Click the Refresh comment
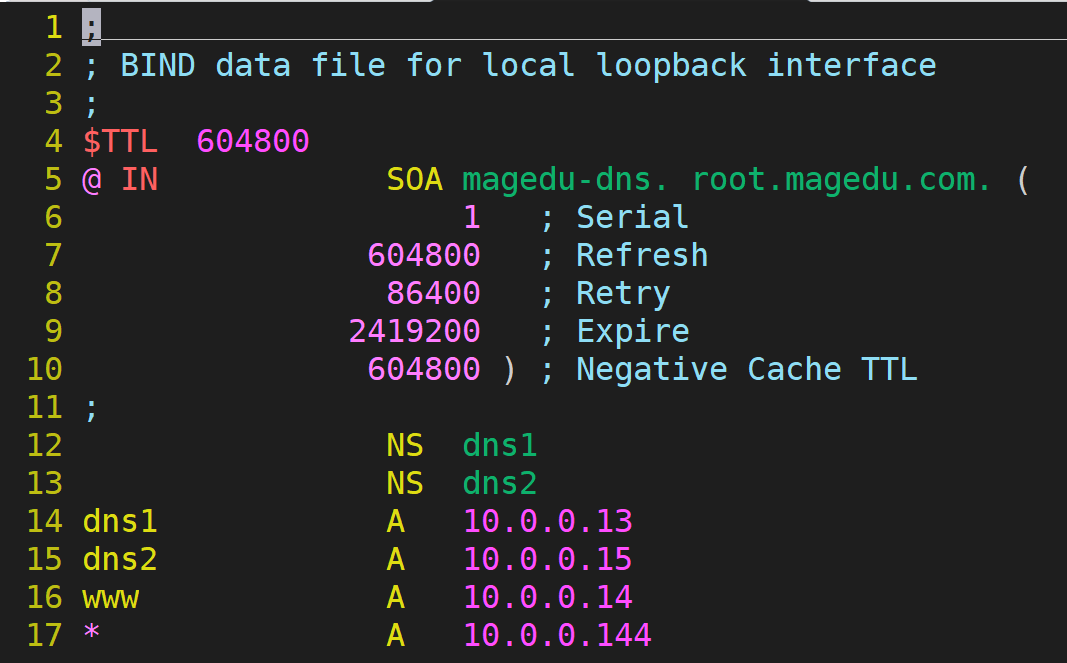Image resolution: width=1067 pixels, height=663 pixels. click(642, 256)
